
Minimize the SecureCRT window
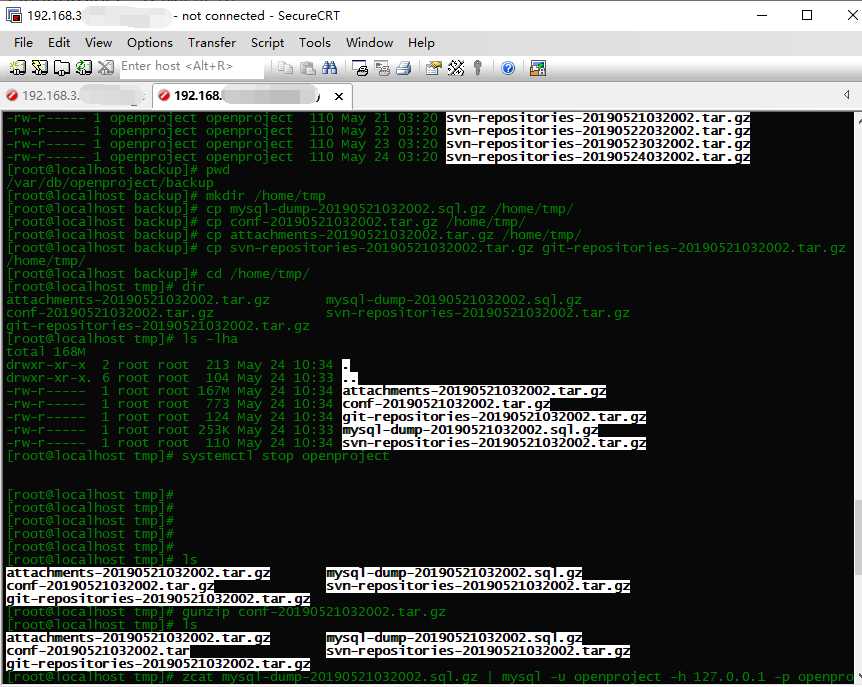click(x=762, y=15)
